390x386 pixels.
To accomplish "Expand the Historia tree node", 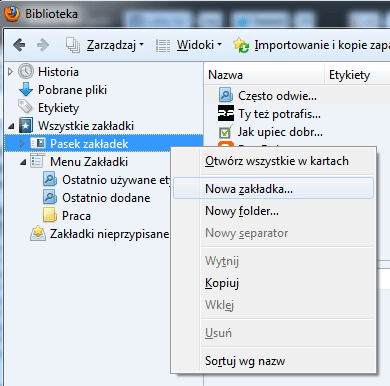I will [x=10, y=71].
